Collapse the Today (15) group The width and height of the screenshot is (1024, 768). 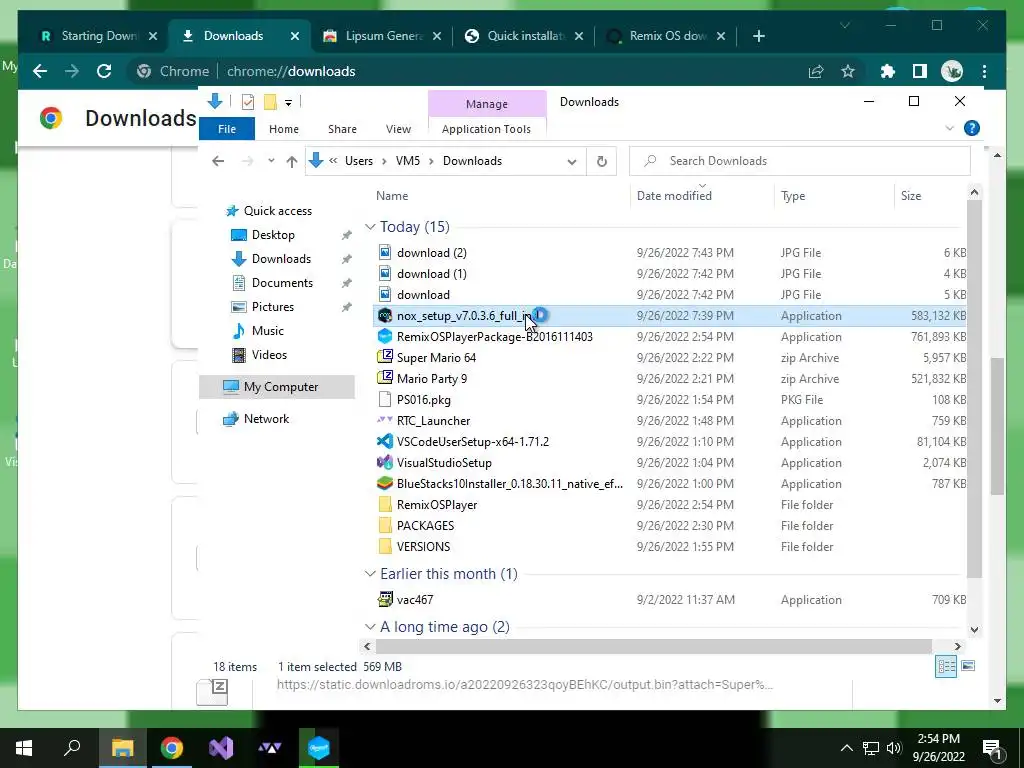coord(370,227)
